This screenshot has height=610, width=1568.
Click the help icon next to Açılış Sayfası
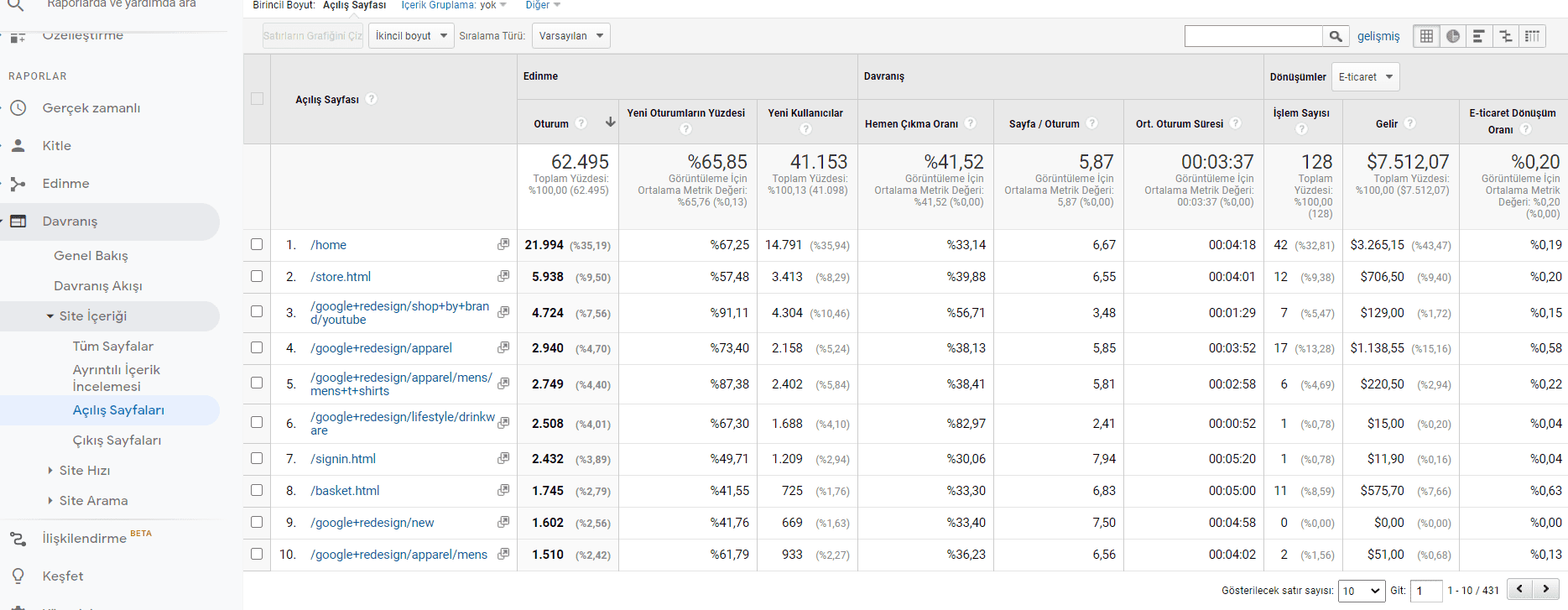372,99
